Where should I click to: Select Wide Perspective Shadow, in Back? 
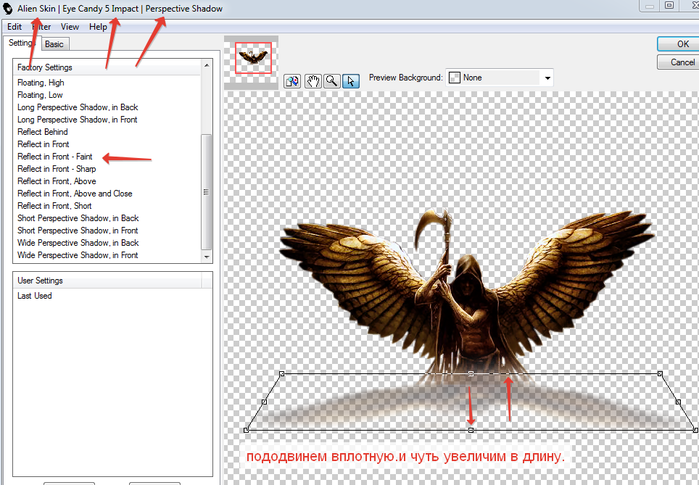pyautogui.click(x=78, y=243)
